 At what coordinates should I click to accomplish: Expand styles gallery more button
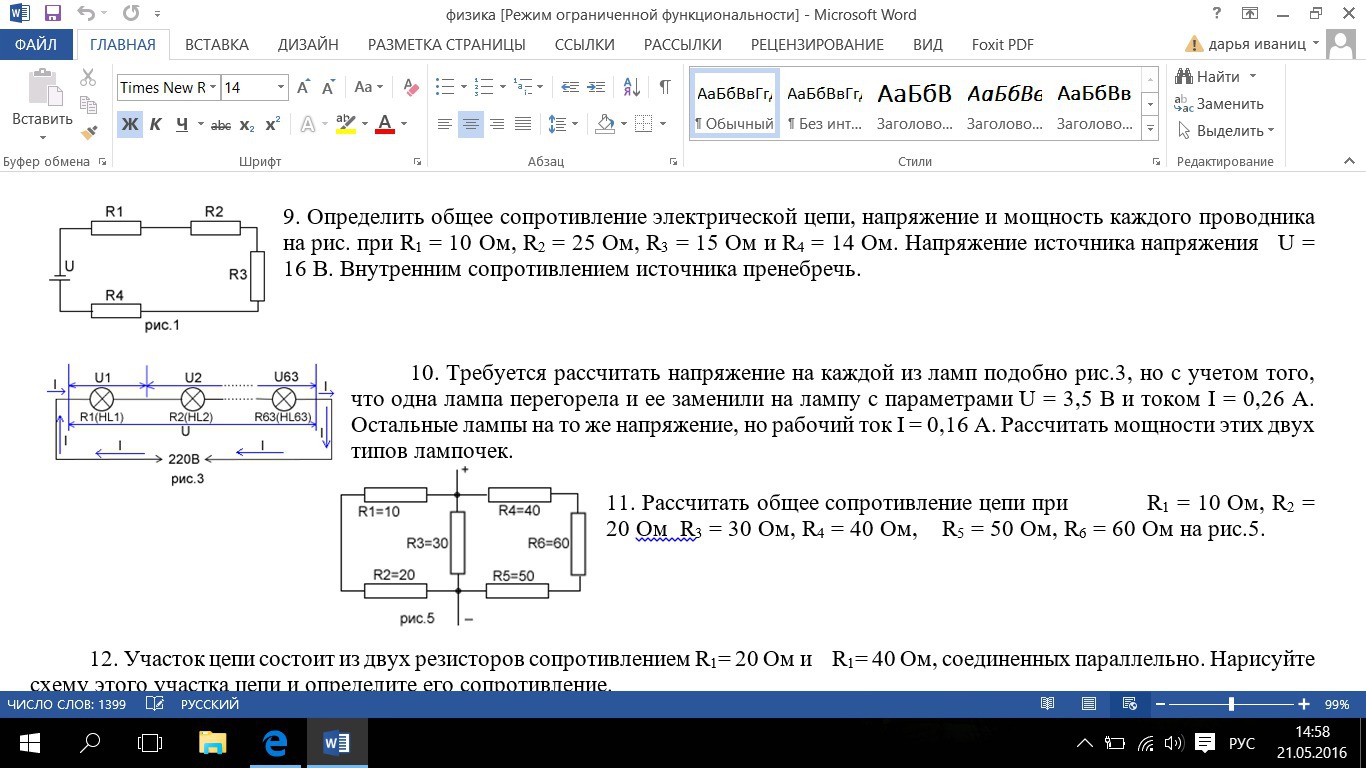(x=1151, y=130)
